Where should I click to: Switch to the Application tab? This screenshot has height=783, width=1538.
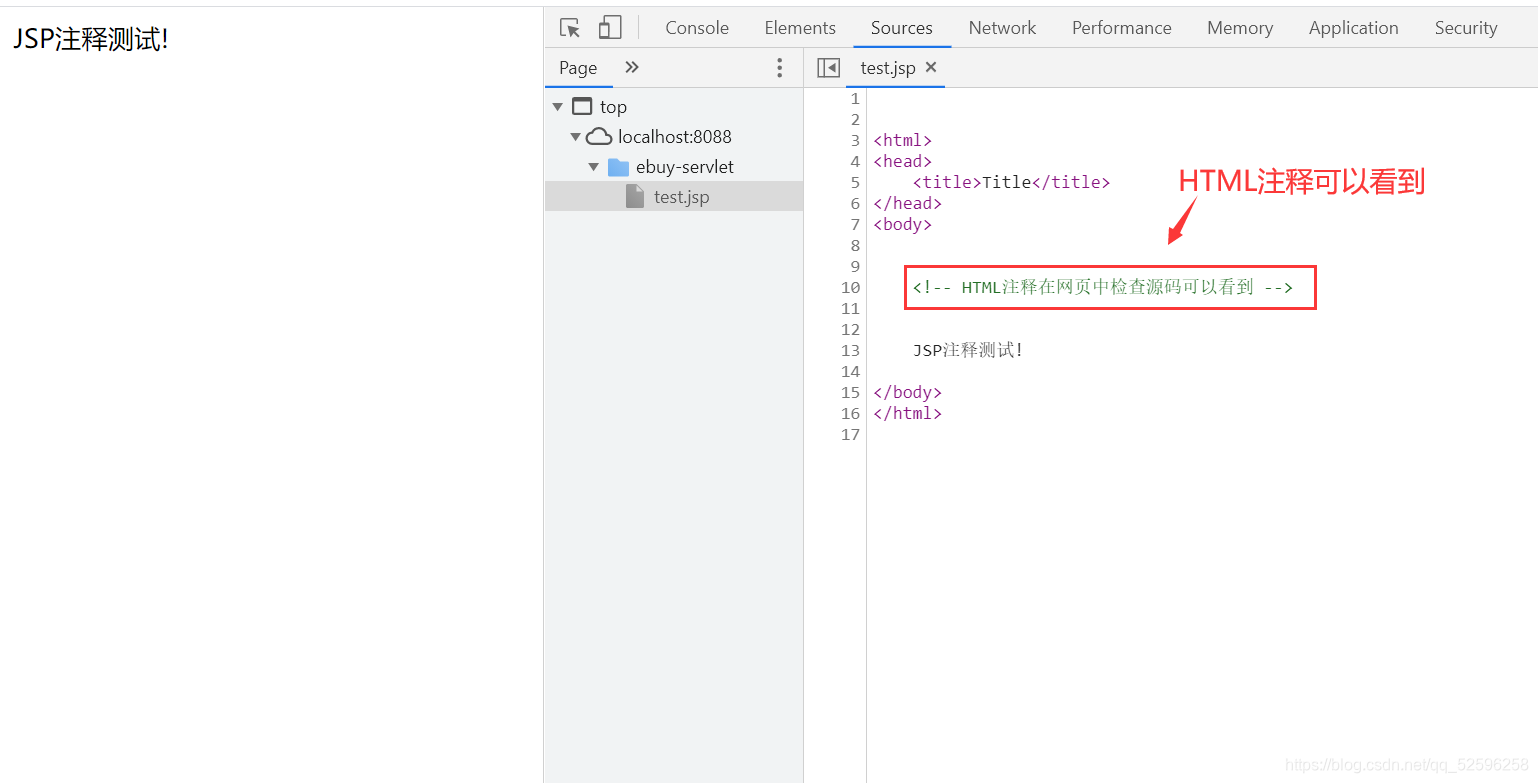[1354, 28]
